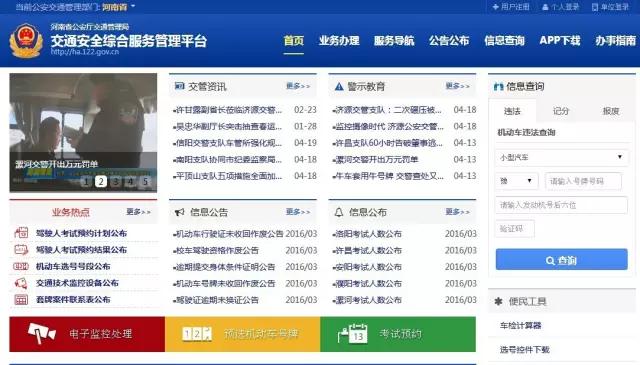Image resolution: width=640 pixels, height=365 pixels.
Task: Click the calendar icon in green banner
Action: tap(353, 333)
